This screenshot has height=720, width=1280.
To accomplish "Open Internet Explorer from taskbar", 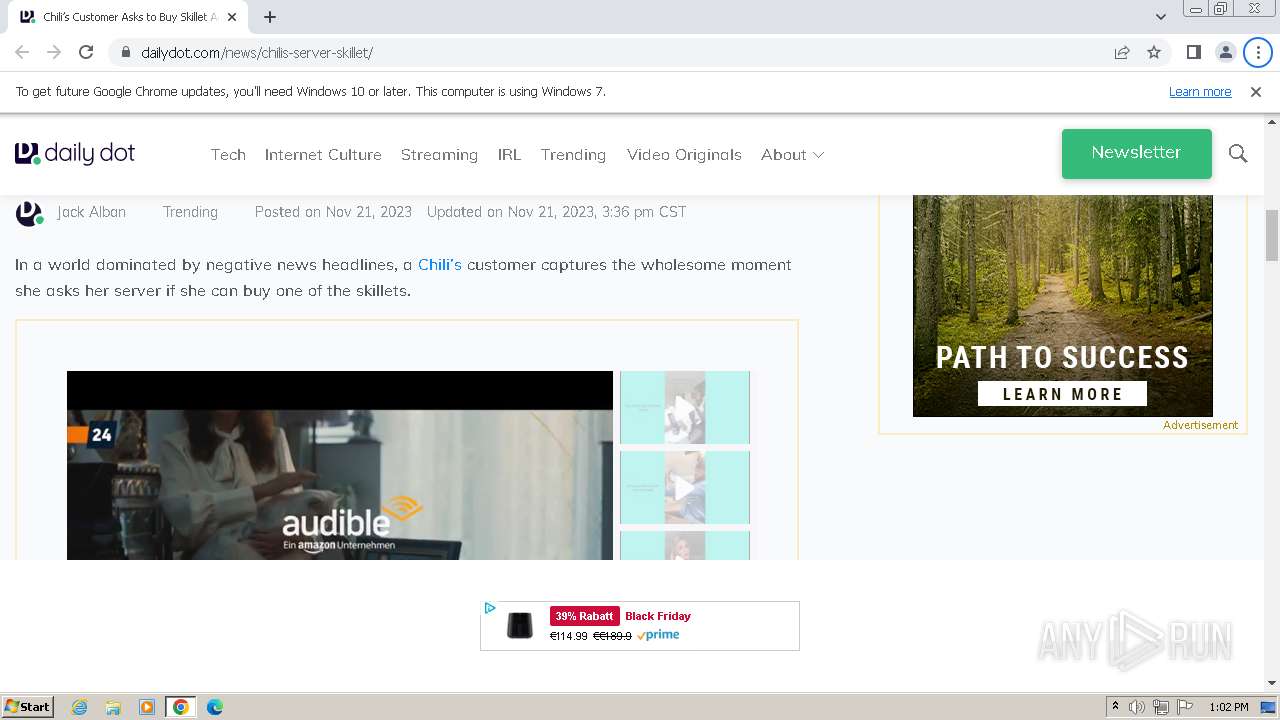I will (x=79, y=707).
